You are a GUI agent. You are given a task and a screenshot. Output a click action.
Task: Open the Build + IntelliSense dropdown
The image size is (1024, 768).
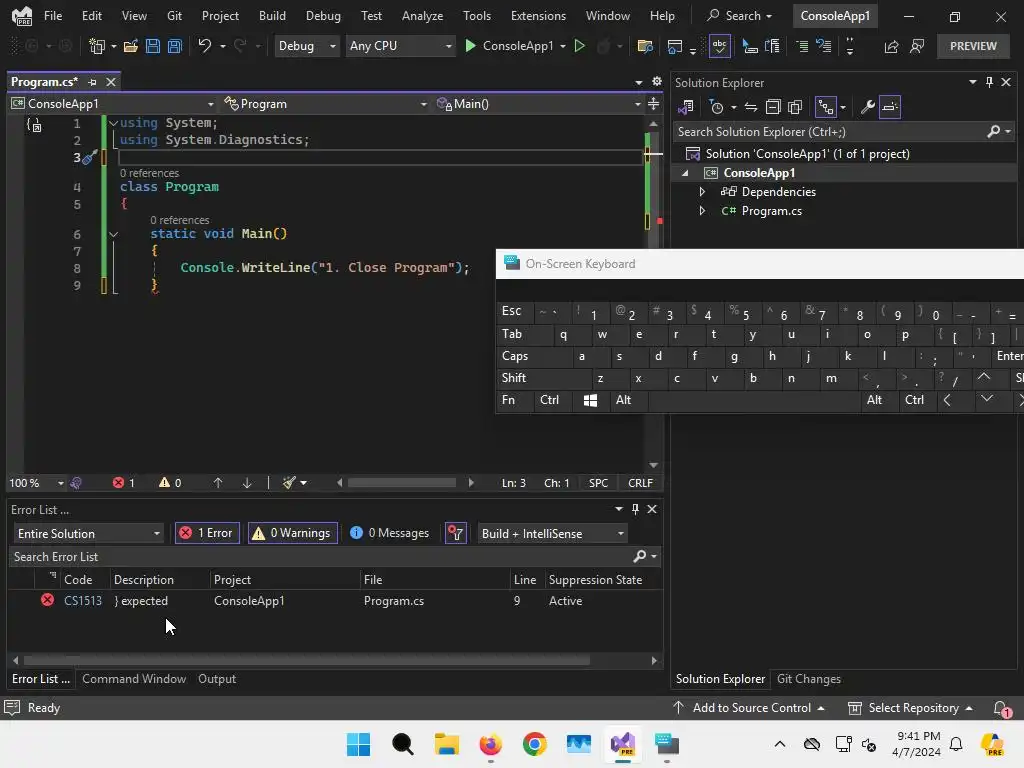pyautogui.click(x=552, y=534)
